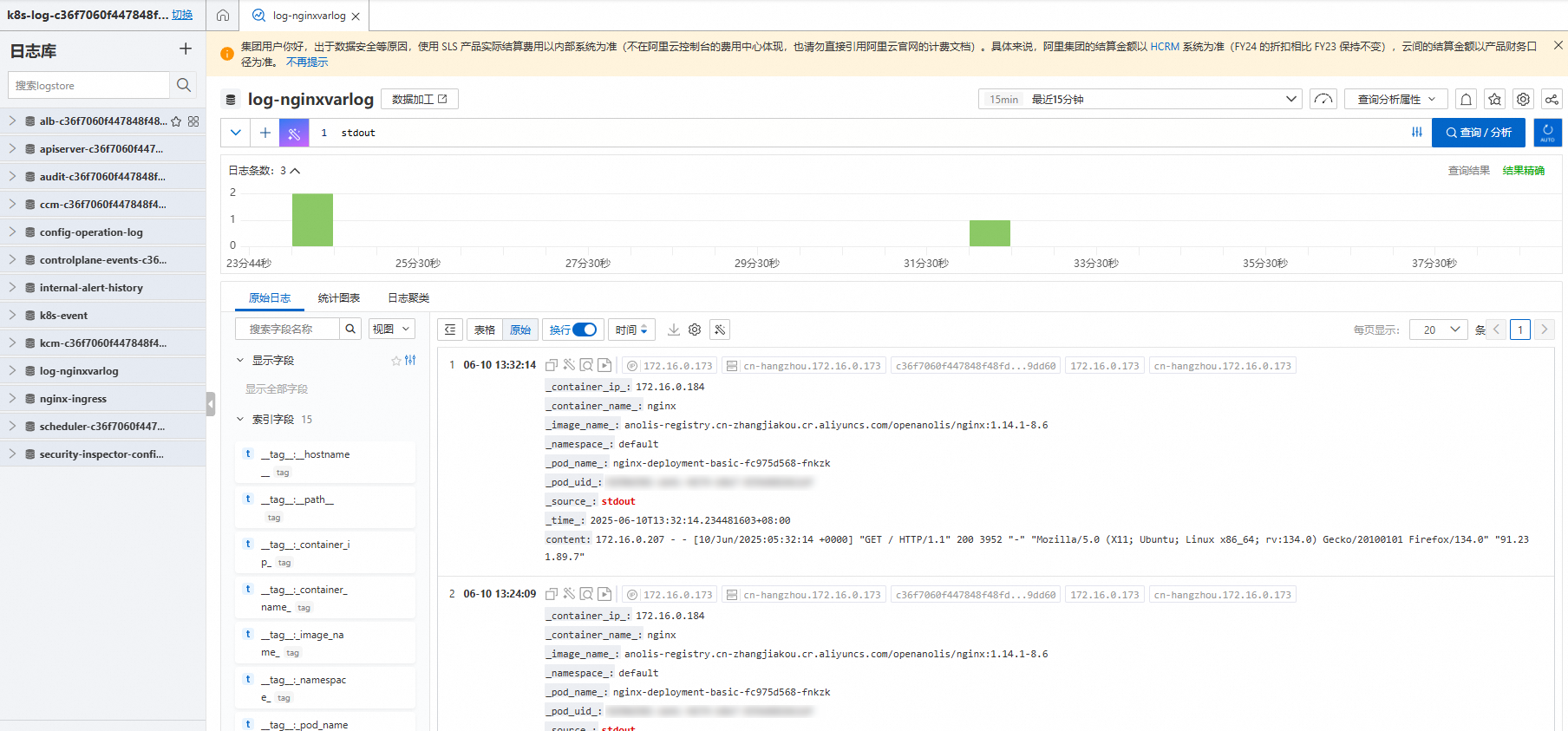Expand the nginx-ingress logstore node

12,398
